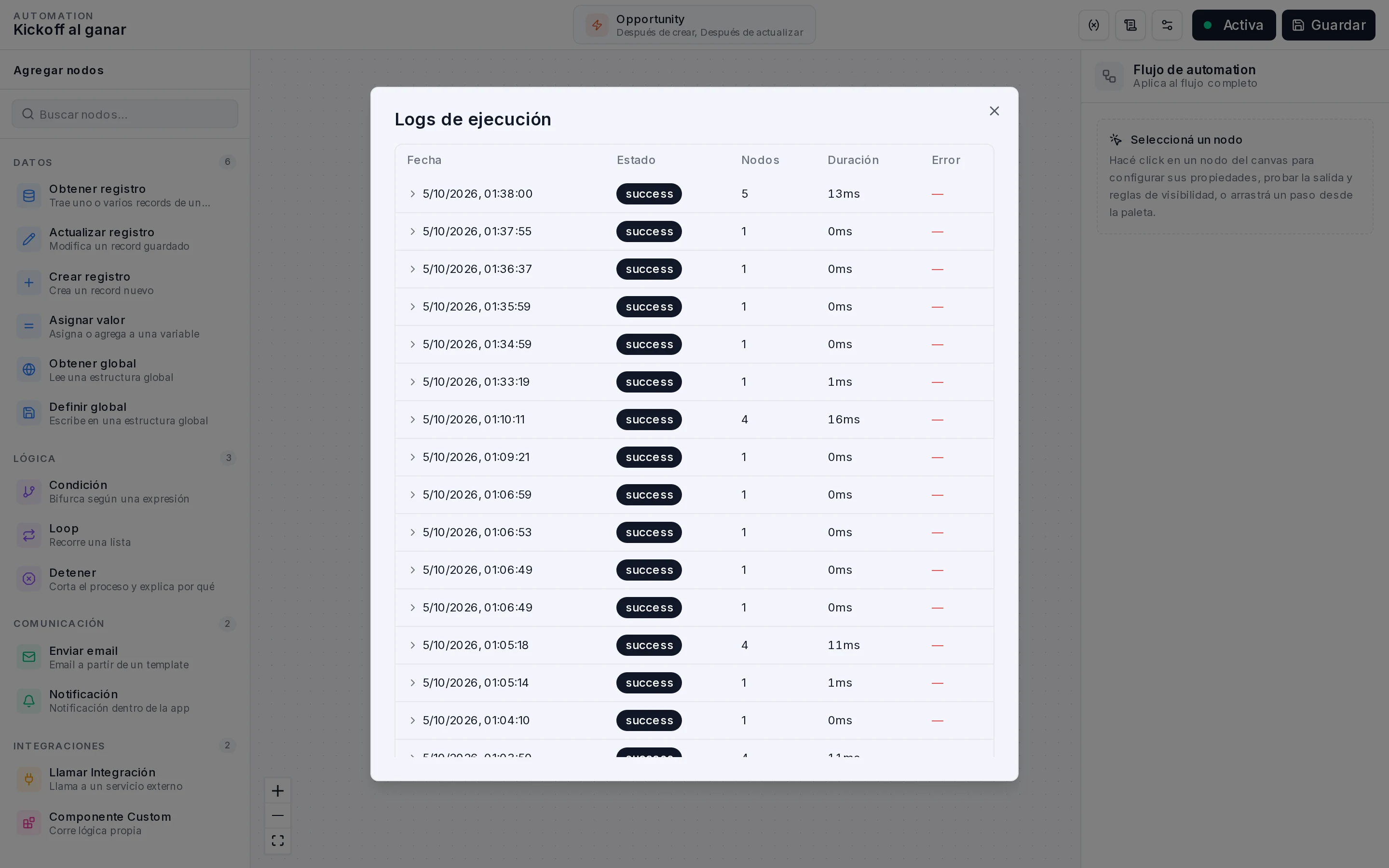Zoom in the canvas with plus button

(x=278, y=791)
